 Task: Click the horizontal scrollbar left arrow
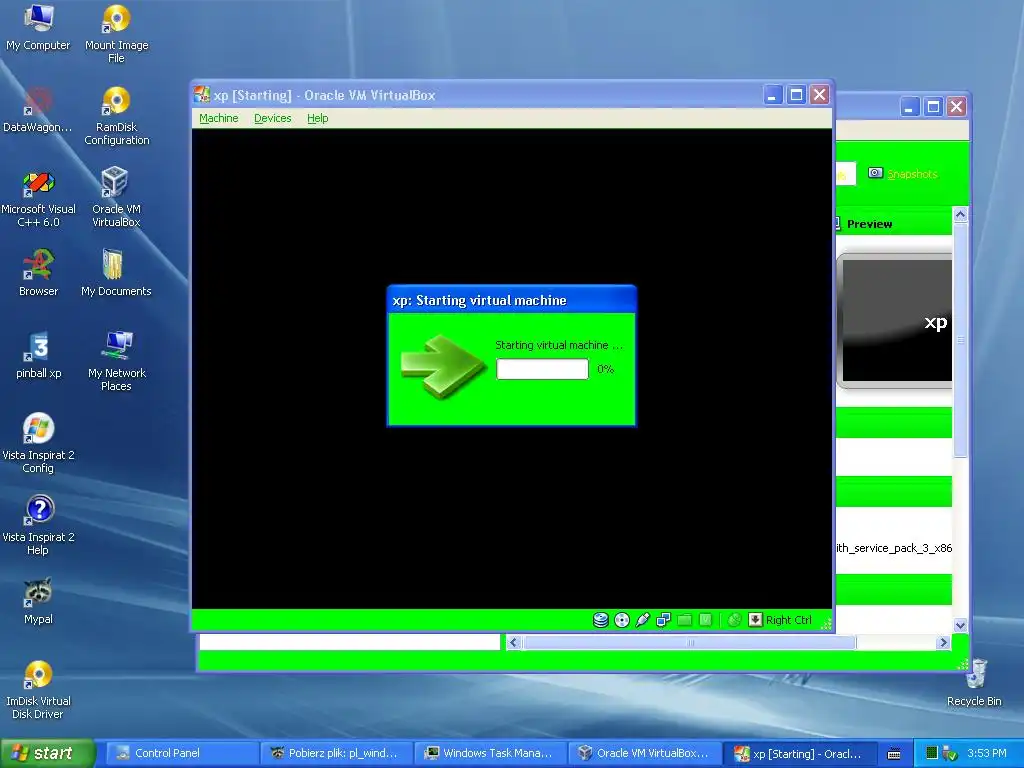(513, 643)
